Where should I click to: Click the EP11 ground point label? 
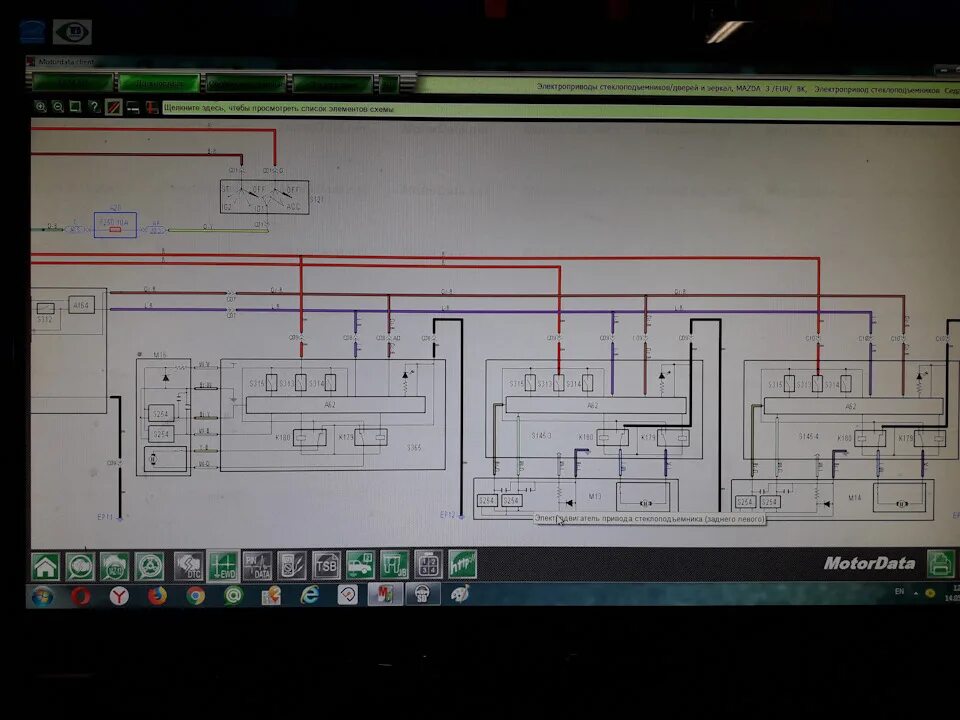point(105,517)
